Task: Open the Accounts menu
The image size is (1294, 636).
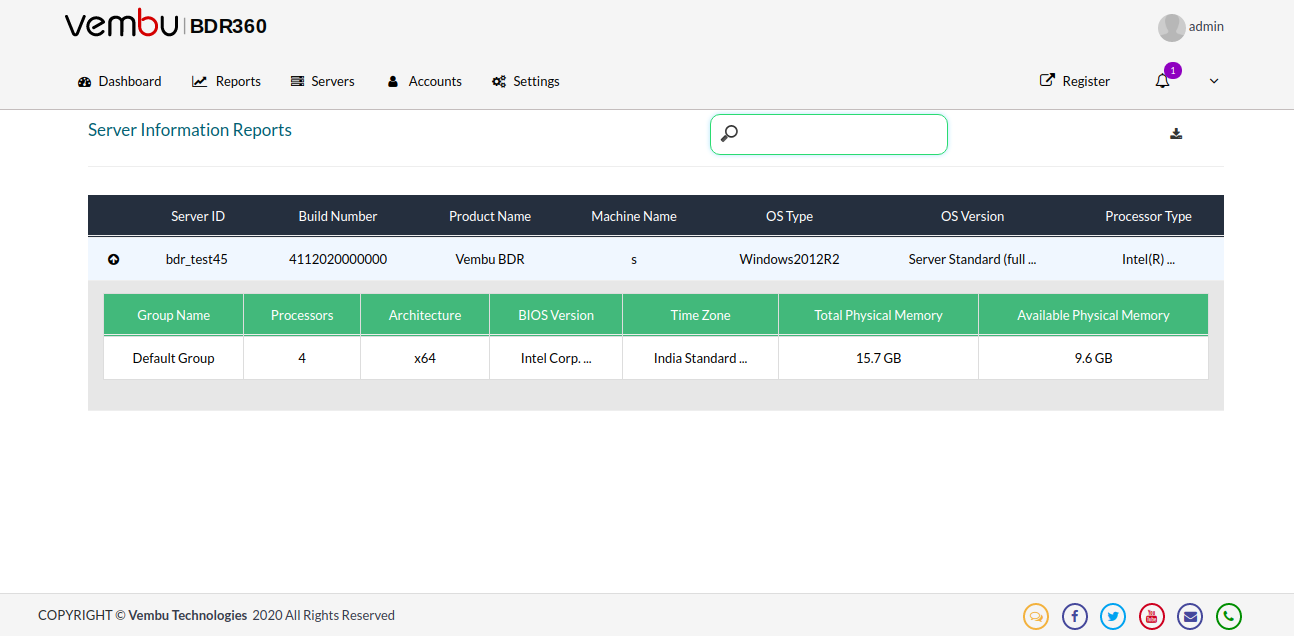Action: pos(424,81)
